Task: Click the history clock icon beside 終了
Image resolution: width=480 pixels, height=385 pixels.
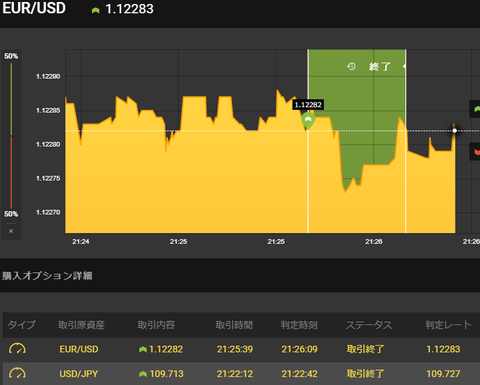Action: point(351,67)
